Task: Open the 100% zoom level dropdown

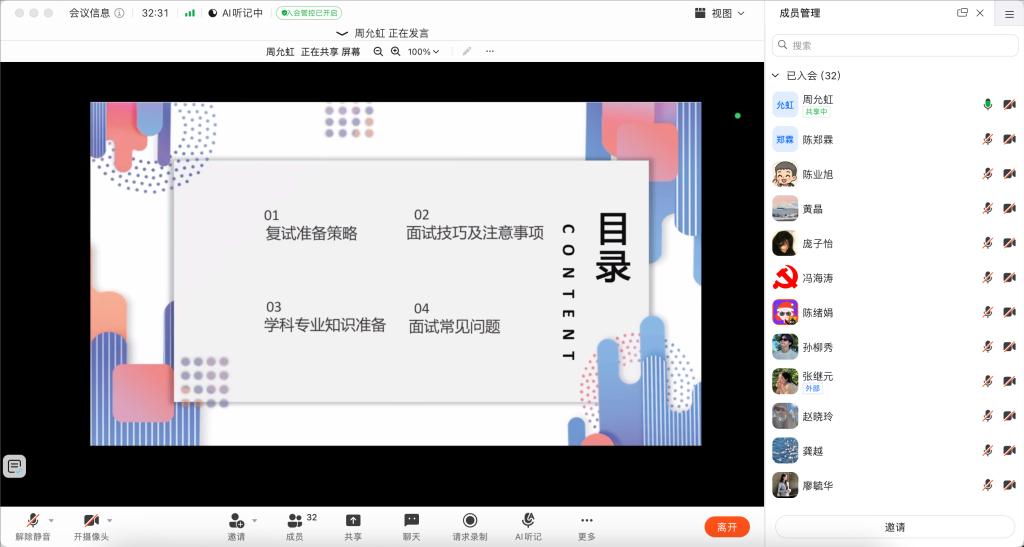Action: tap(423, 51)
